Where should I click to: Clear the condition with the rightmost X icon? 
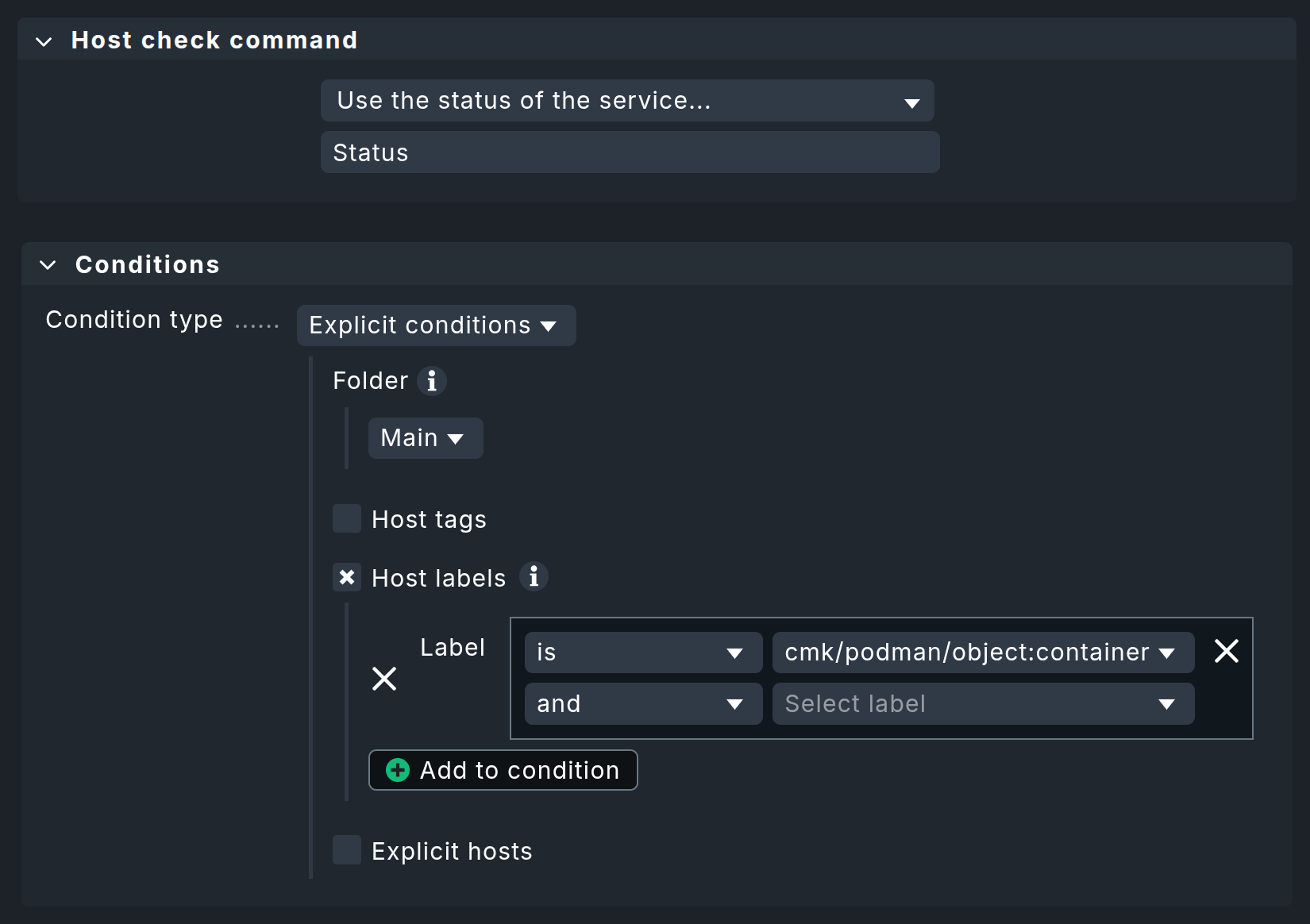[1226, 651]
